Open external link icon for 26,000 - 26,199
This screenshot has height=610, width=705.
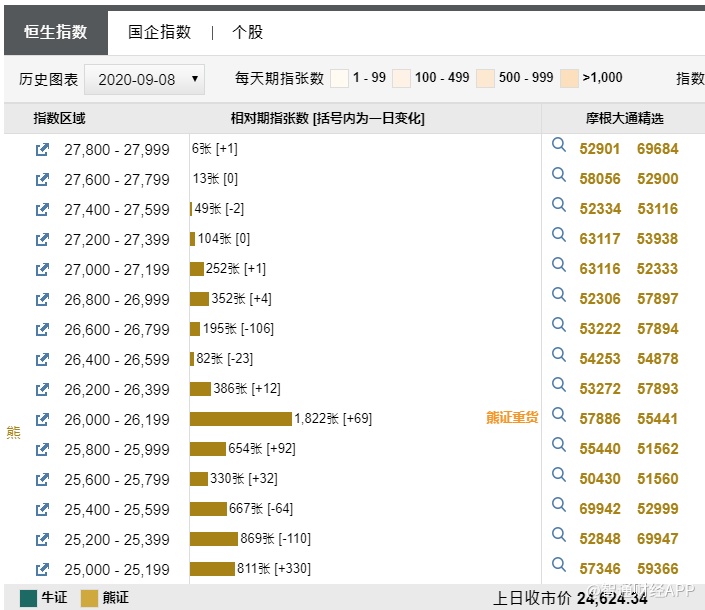(x=42, y=420)
